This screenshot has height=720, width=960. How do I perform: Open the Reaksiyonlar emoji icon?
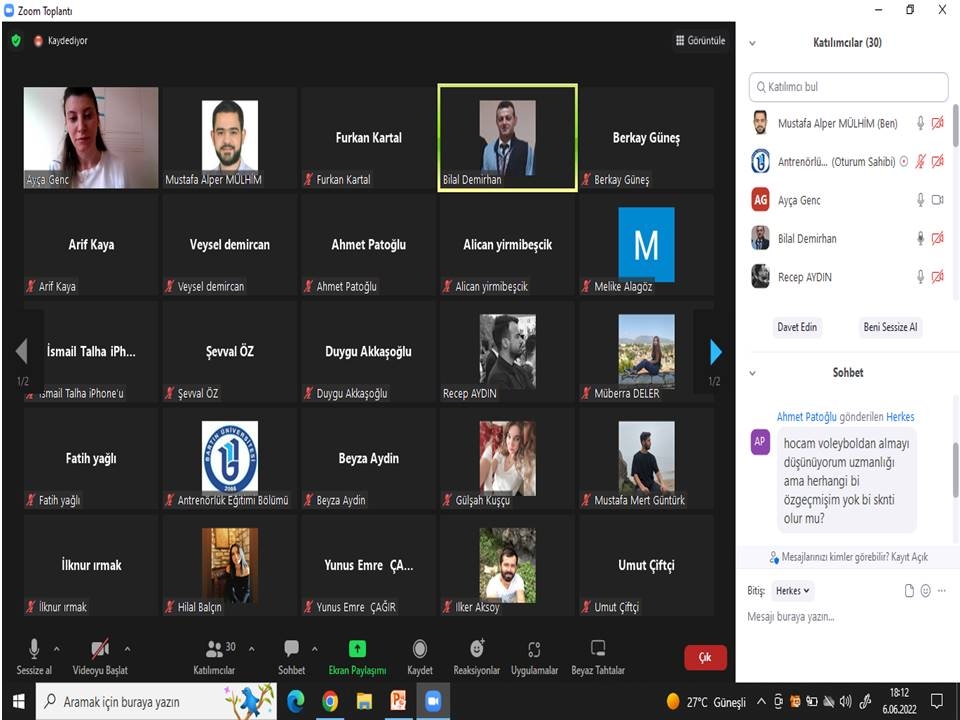point(476,650)
